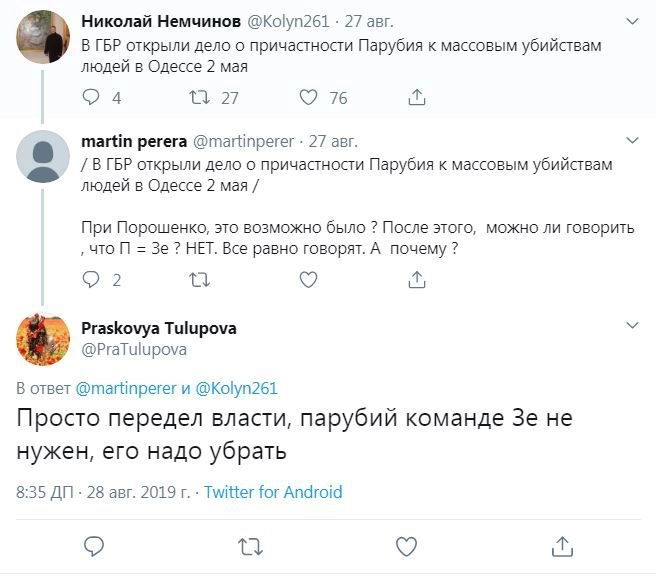Open more options on martin perera's tweet
The image size is (656, 585).
pos(632,141)
